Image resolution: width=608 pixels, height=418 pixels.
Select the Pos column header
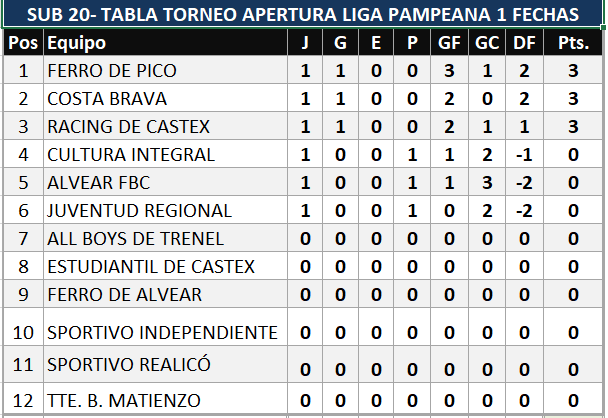(22, 43)
